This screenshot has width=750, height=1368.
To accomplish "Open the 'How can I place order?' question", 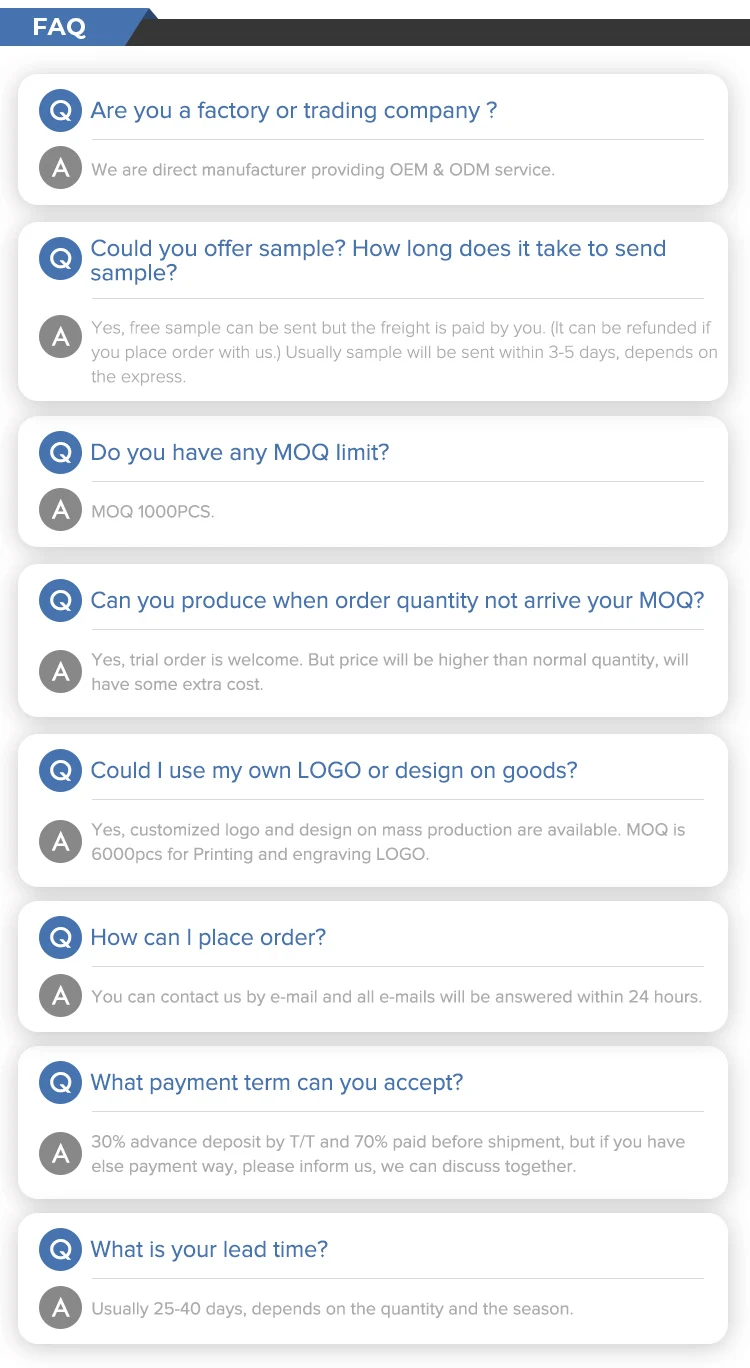I will coord(208,937).
